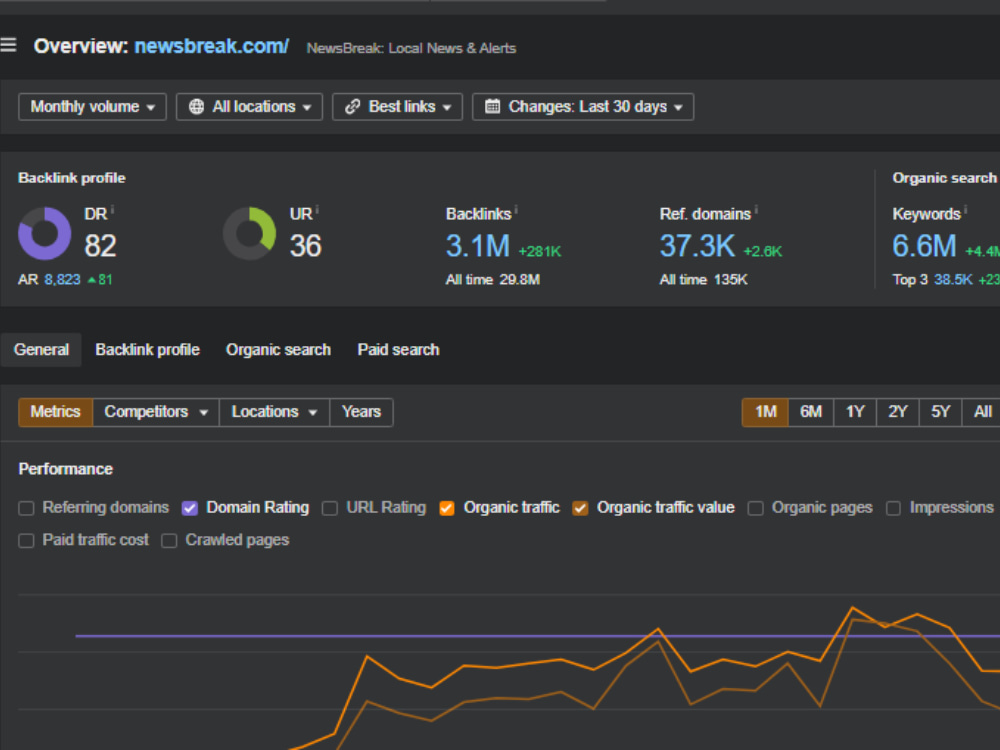This screenshot has height=750, width=1000.
Task: Open the newsbreak.com/ link
Action: pyautogui.click(x=212, y=46)
